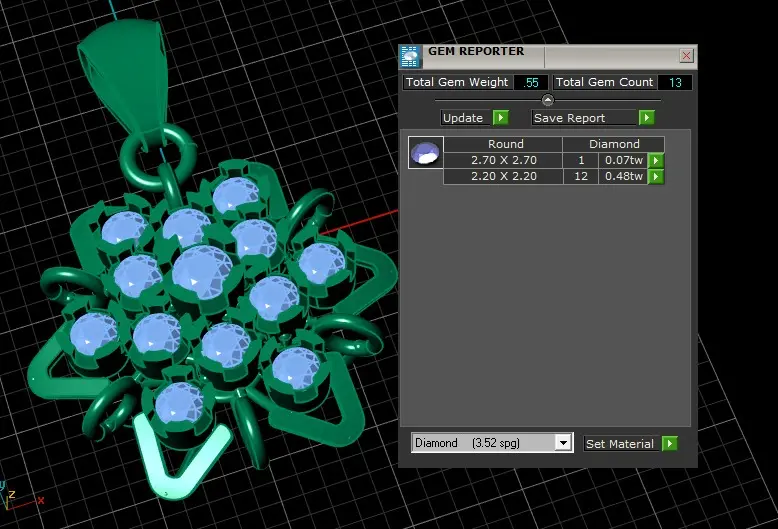Close the Gem Reporter window
Image resolution: width=778 pixels, height=529 pixels.
(686, 56)
